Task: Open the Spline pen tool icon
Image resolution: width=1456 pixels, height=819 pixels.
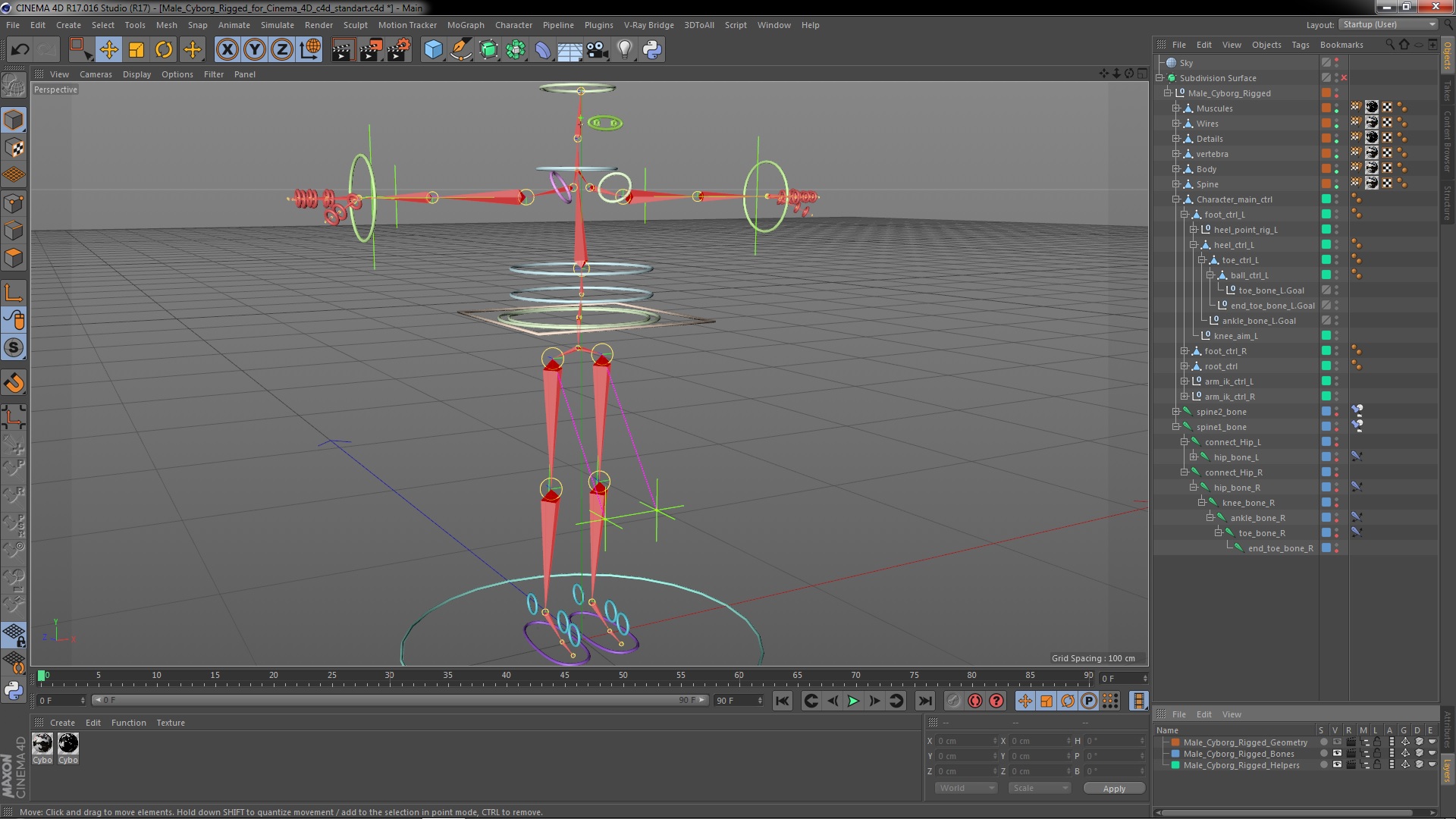Action: (x=460, y=50)
